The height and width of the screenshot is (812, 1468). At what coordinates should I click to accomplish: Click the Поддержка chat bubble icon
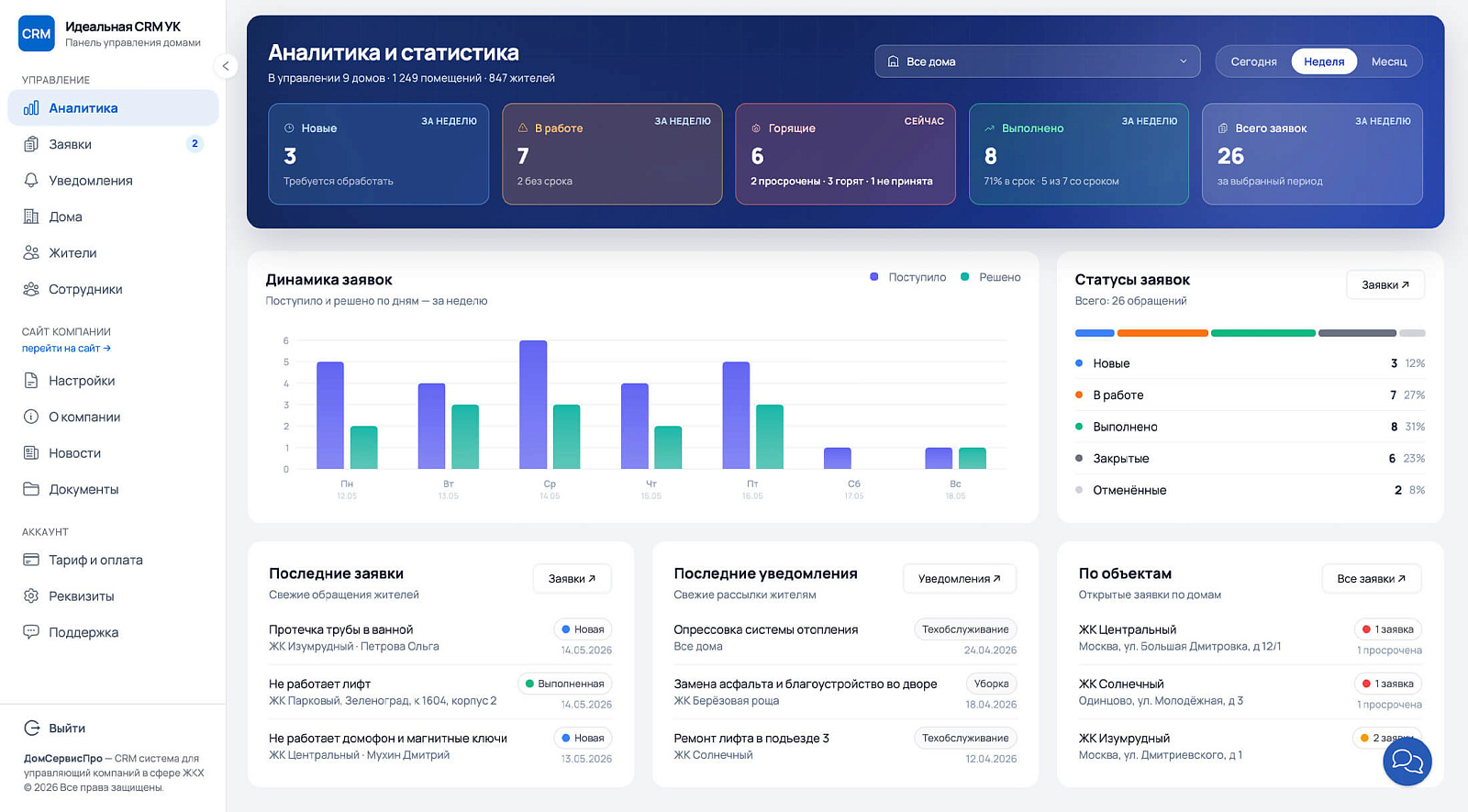31,632
